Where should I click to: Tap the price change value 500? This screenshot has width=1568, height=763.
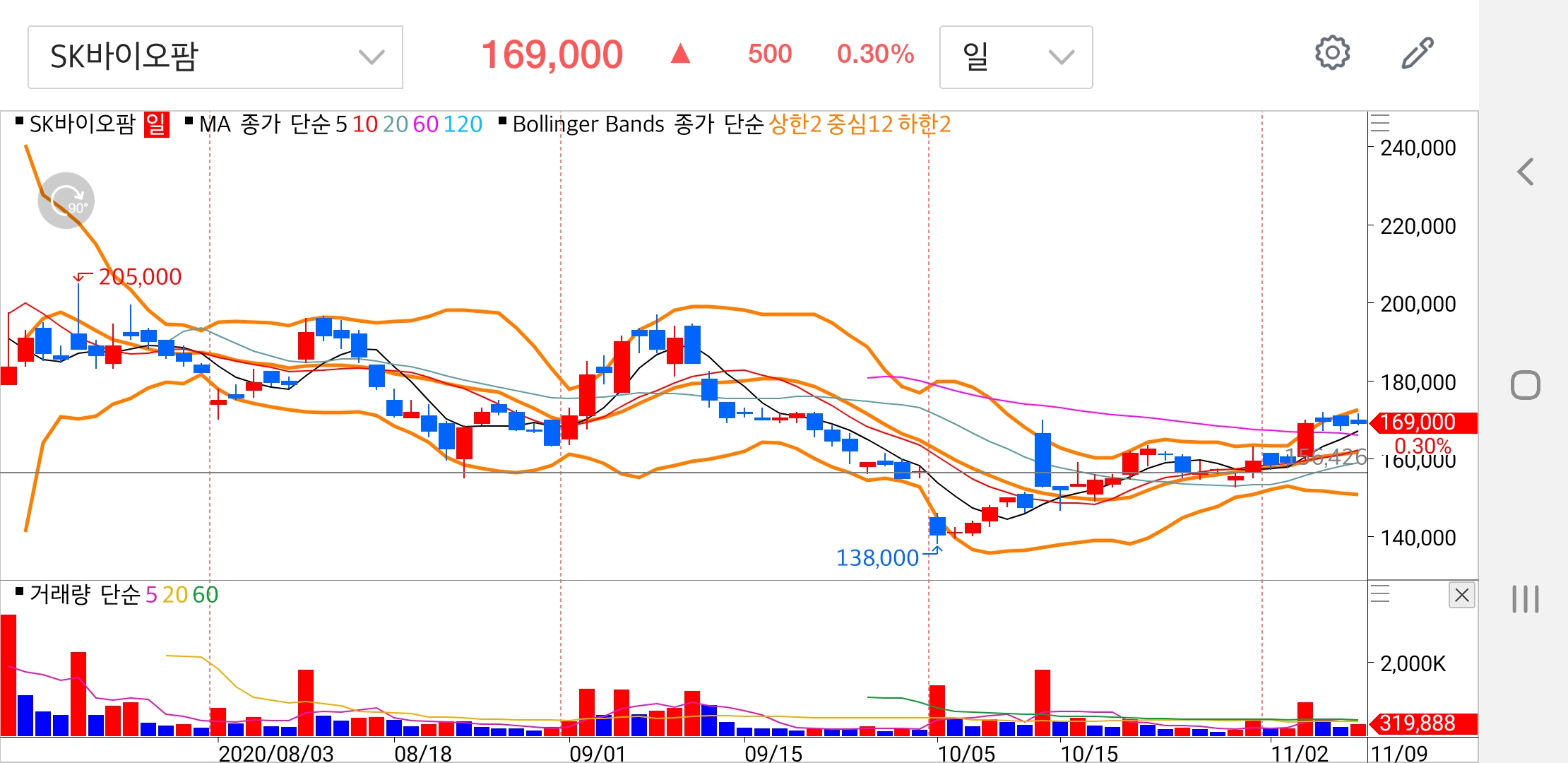tap(770, 54)
